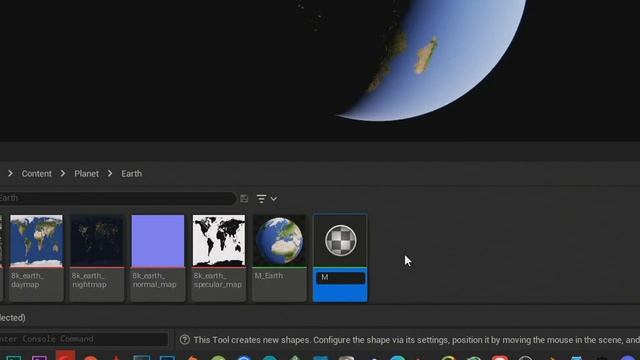Select the M_Earth material asset
640x360 pixels.
[279, 258]
